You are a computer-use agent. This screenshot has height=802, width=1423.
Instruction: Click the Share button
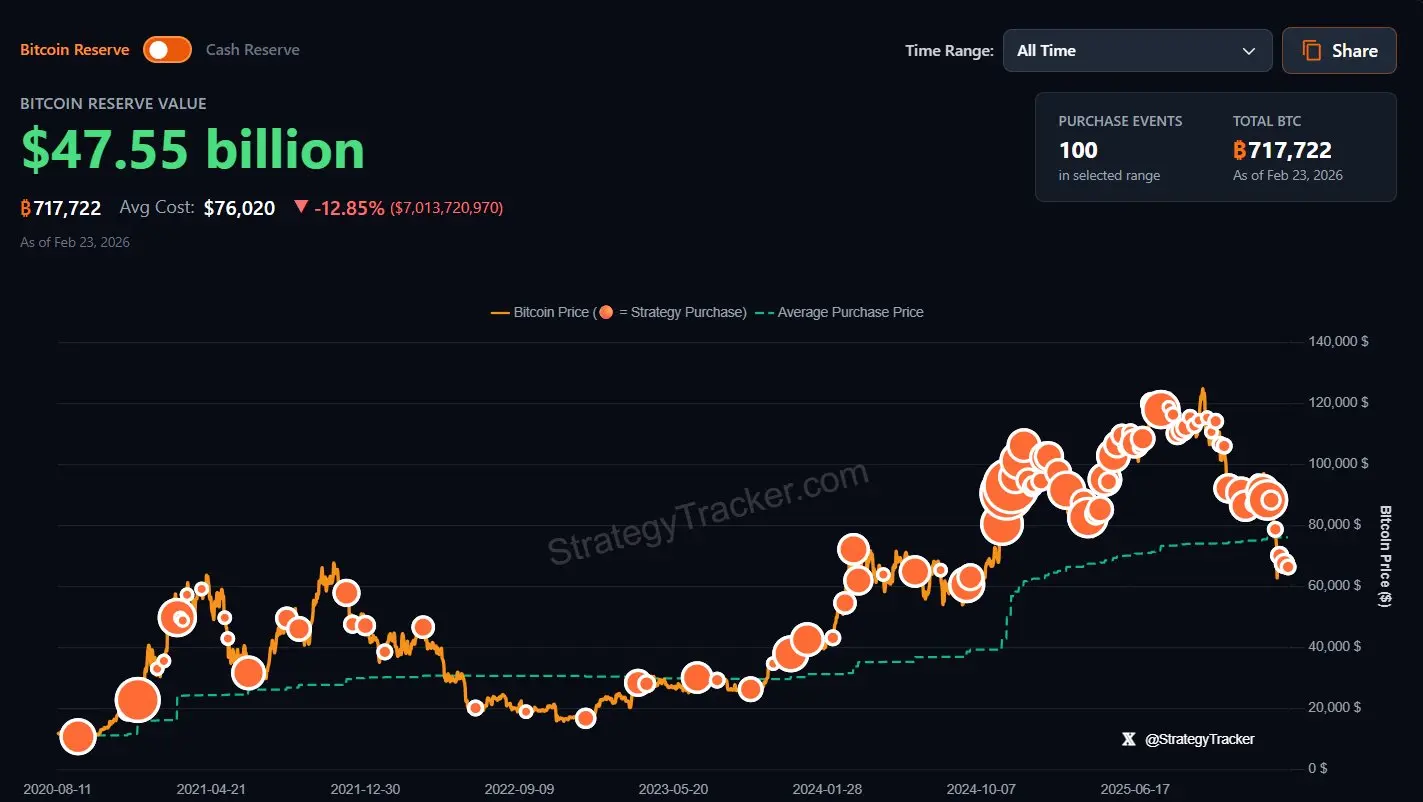pos(1339,51)
